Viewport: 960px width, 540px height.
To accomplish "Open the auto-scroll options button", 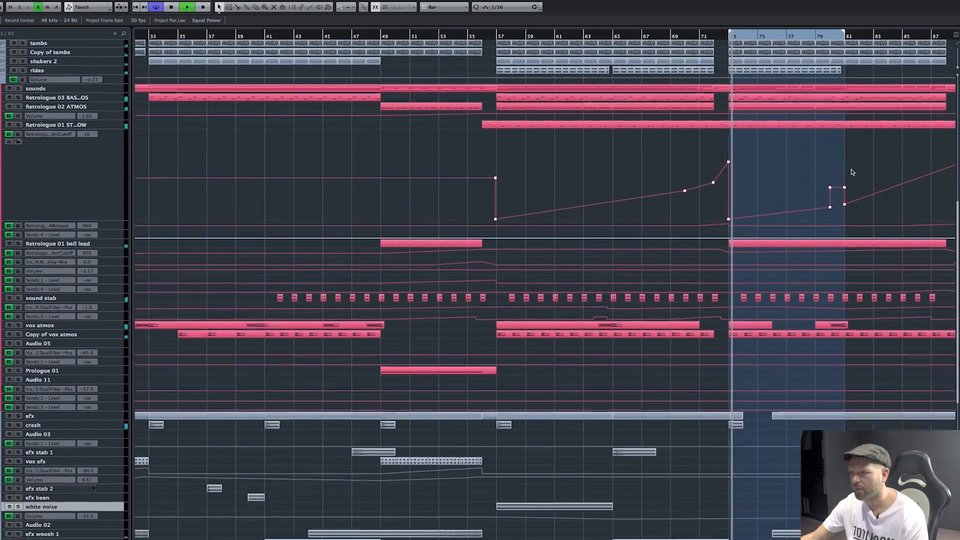I will tap(121, 7).
